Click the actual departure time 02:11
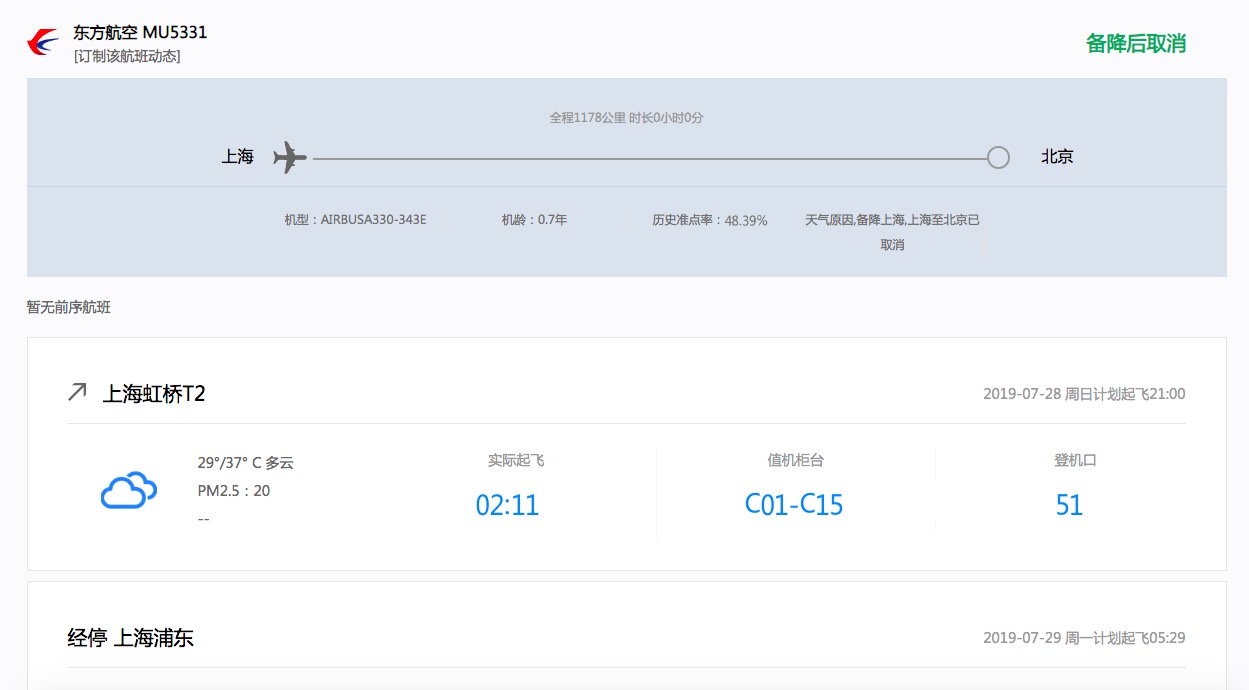 507,506
